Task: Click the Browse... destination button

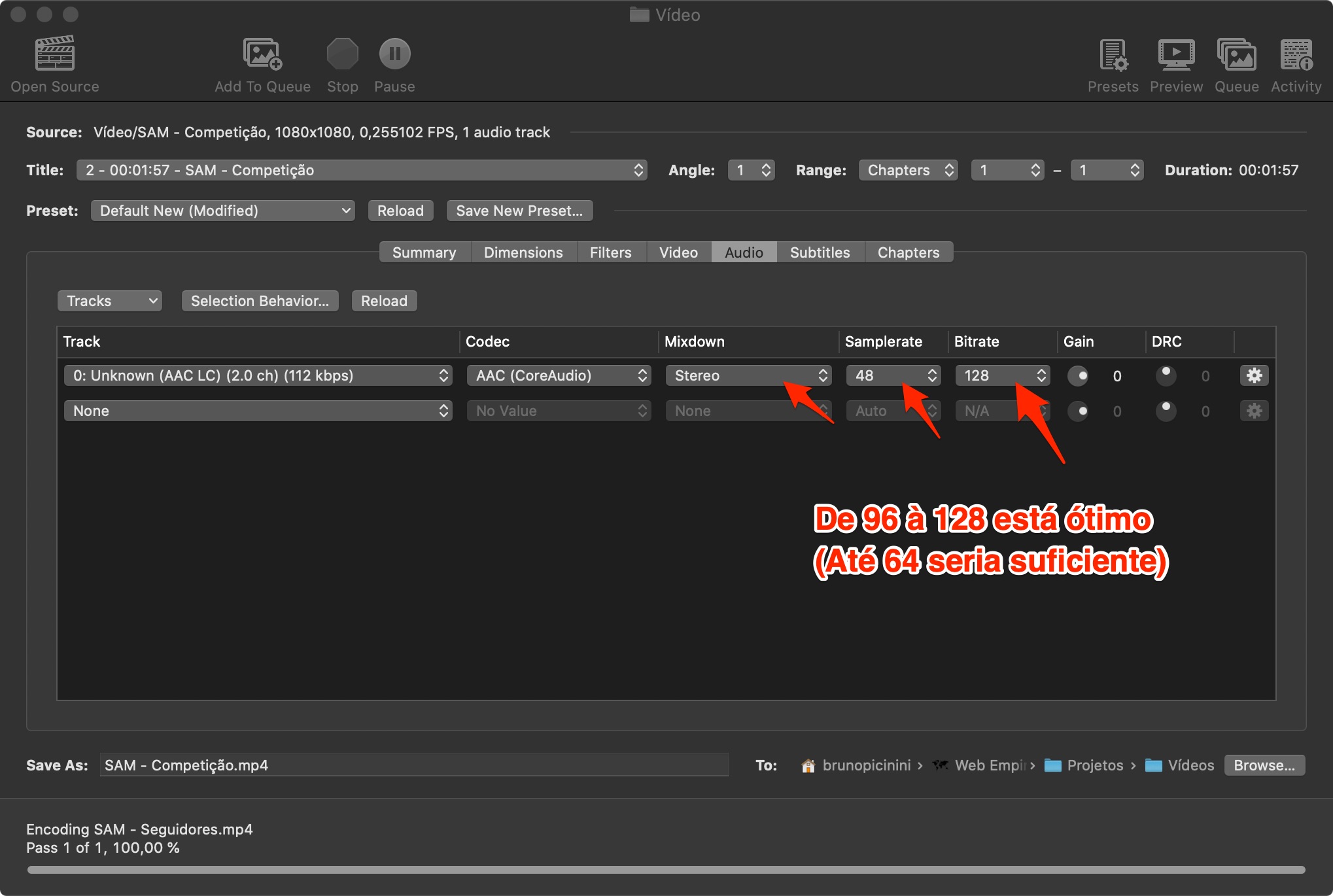Action: coord(1264,765)
